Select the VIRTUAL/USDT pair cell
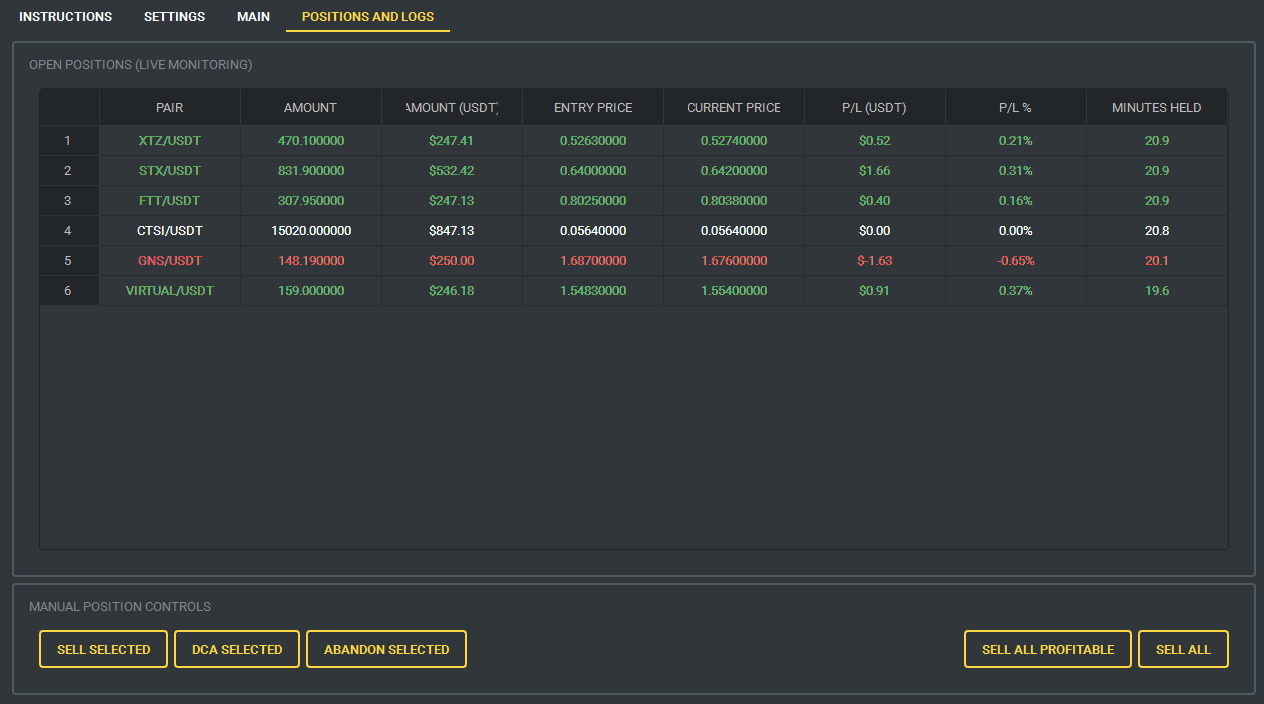This screenshot has width=1264, height=704. (170, 291)
